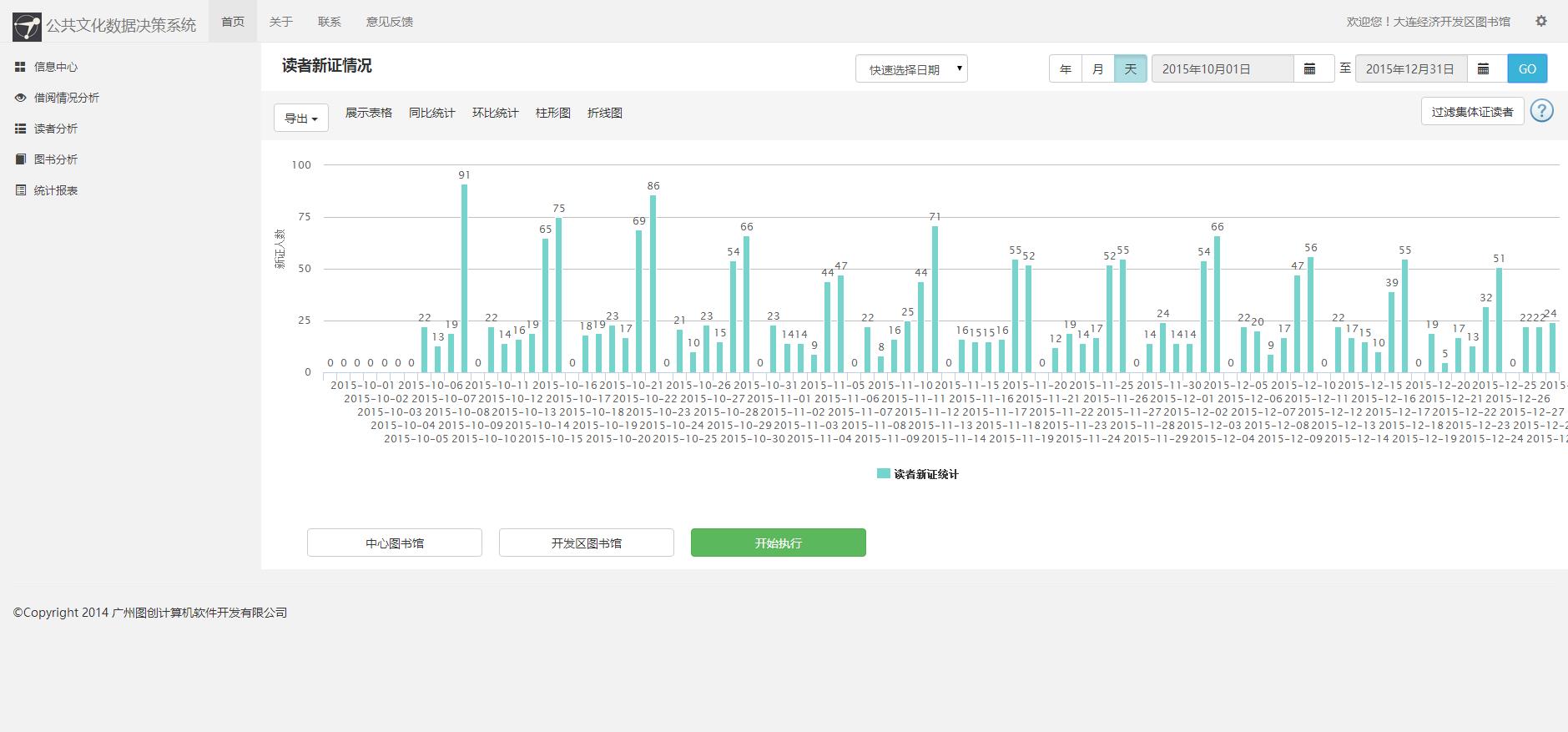The height and width of the screenshot is (732, 1568).
Task: Select 年 granularity toggle
Action: 1066,68
